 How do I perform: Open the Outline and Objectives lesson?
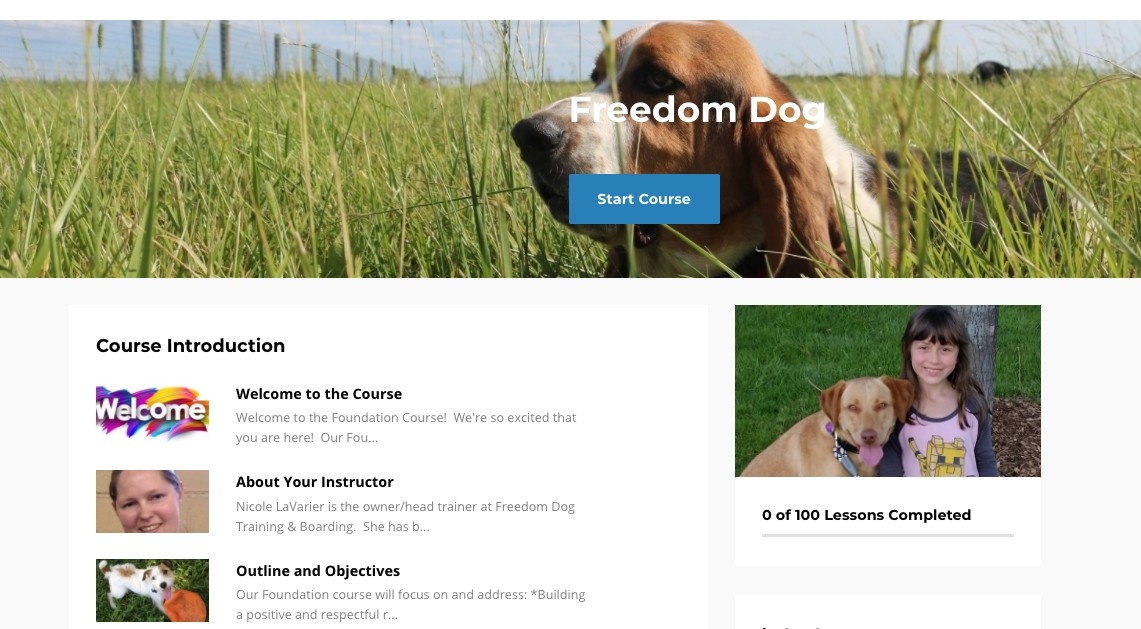tap(318, 571)
